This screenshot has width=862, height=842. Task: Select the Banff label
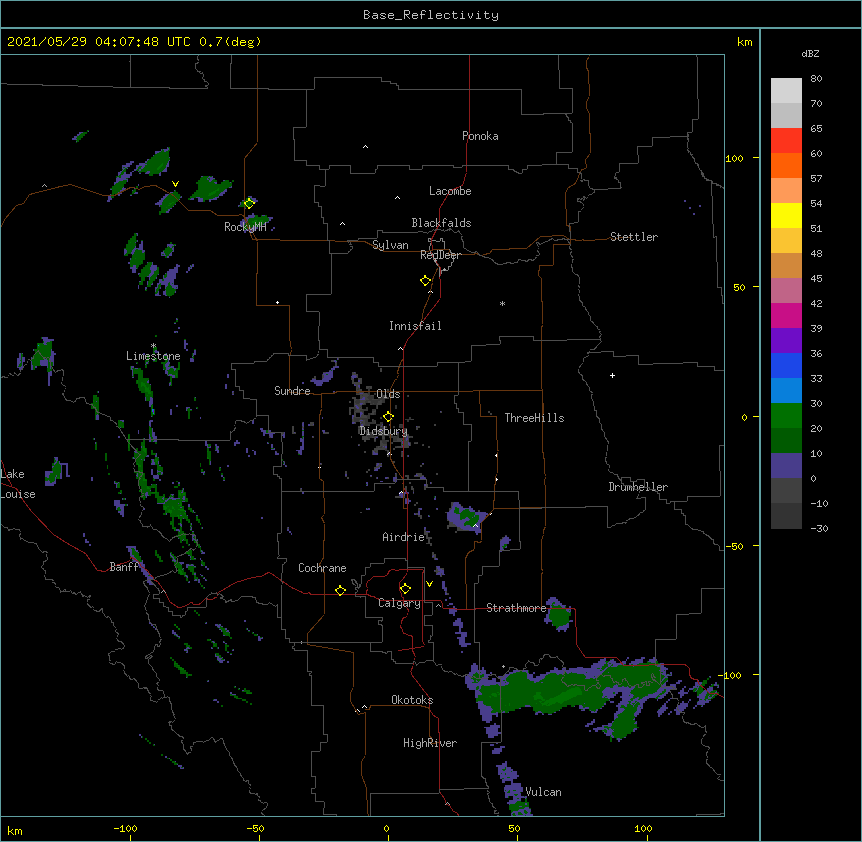coord(124,567)
